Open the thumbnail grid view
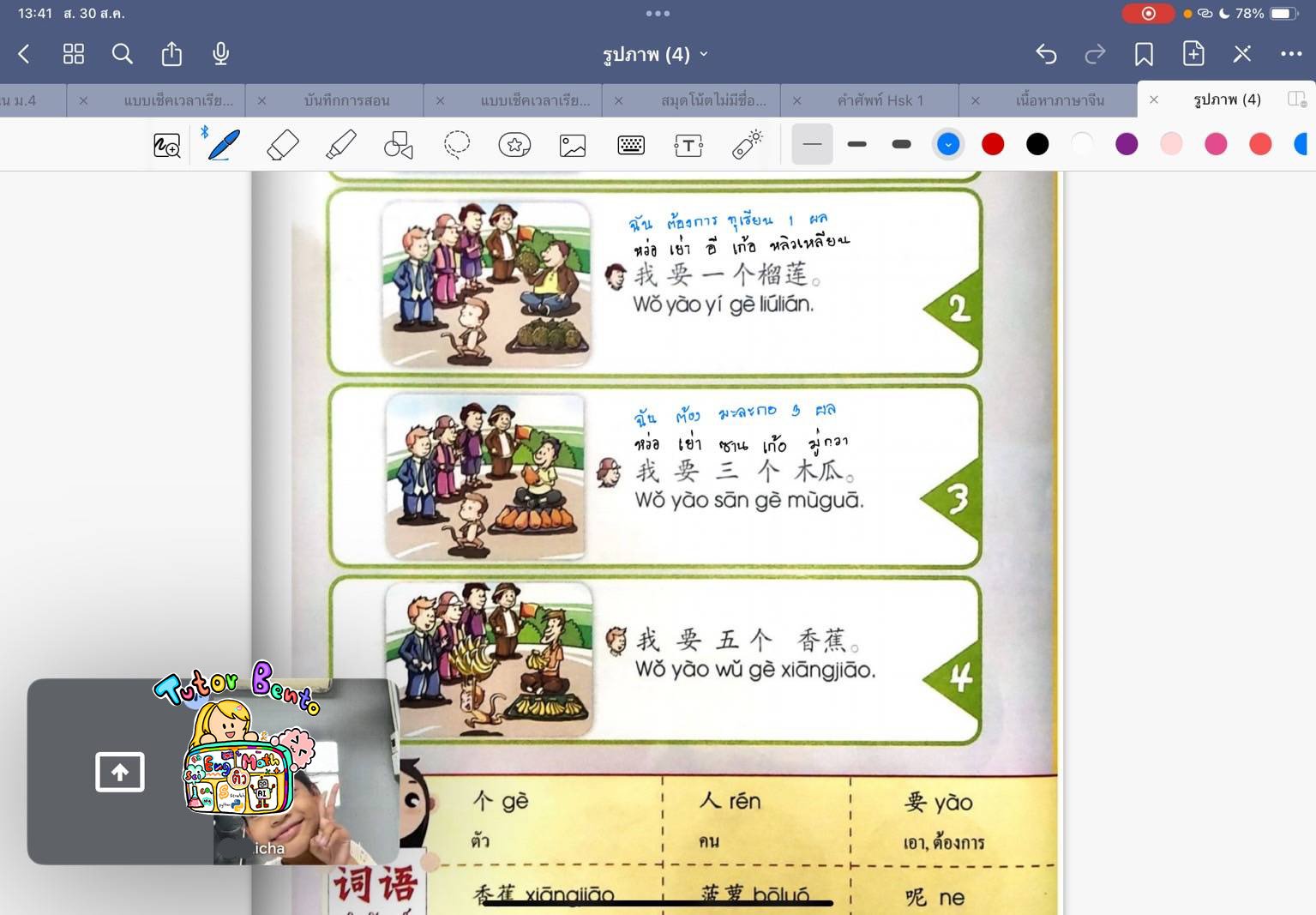 [74, 54]
